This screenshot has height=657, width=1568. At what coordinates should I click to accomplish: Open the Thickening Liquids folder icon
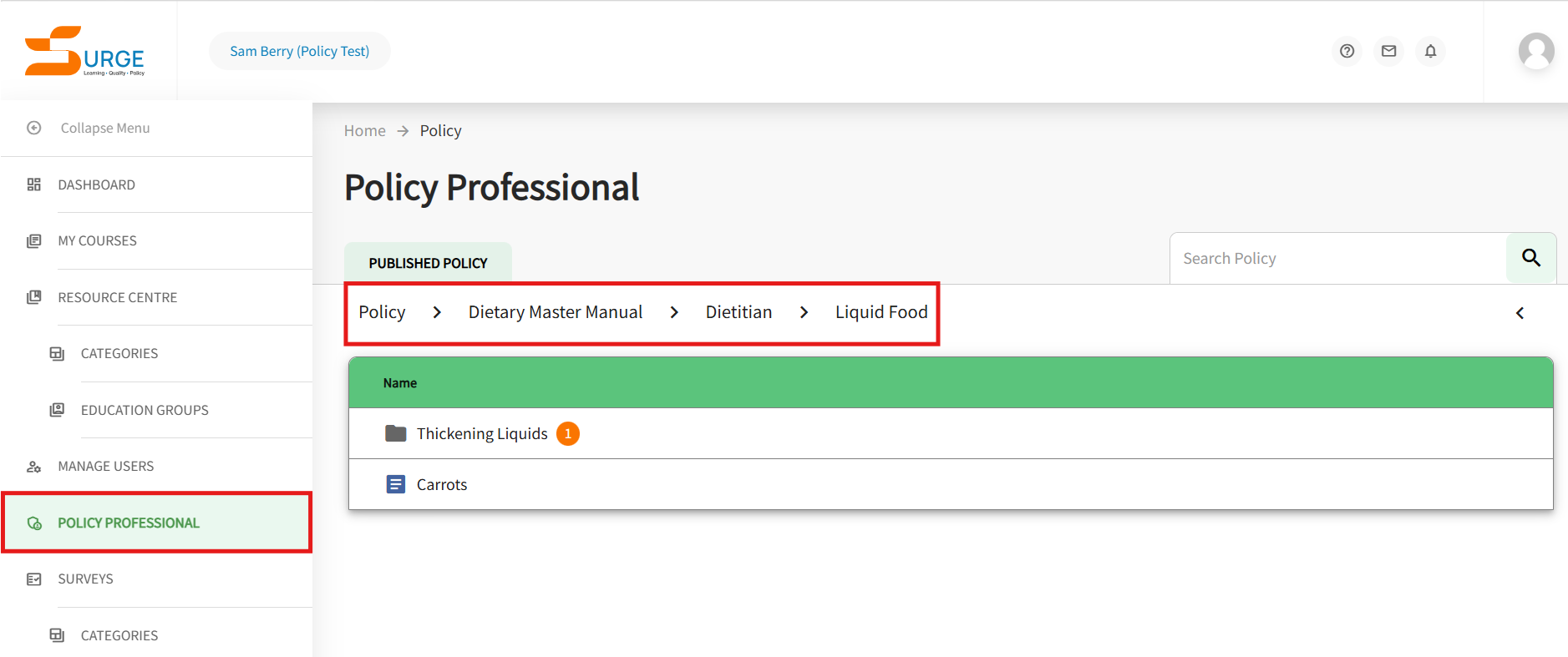[x=395, y=433]
